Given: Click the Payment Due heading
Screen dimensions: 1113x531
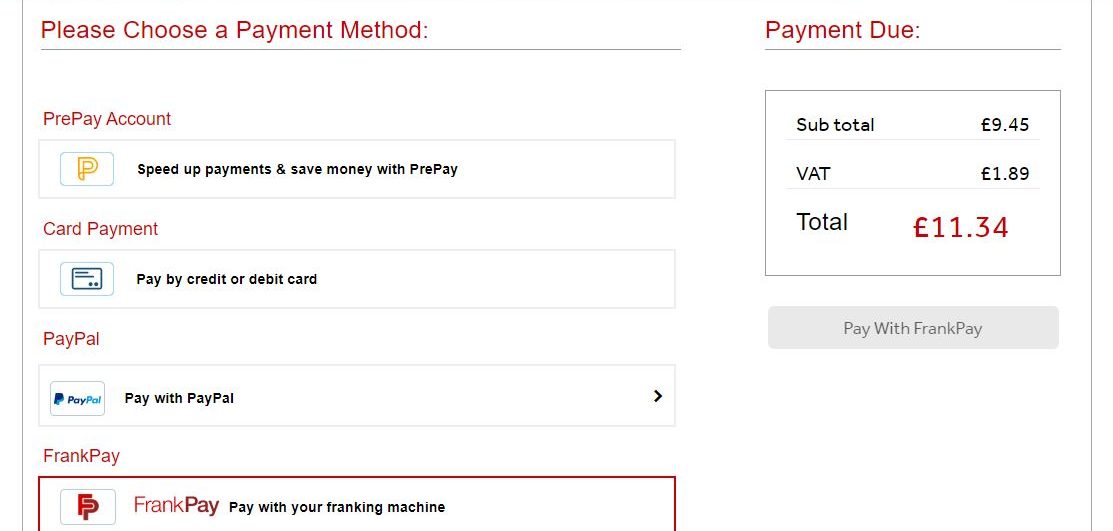Looking at the screenshot, I should coord(843,30).
